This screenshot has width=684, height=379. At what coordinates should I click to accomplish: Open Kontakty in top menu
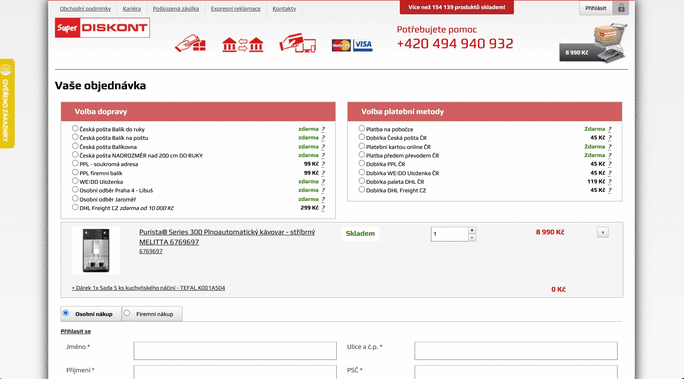coord(284,9)
